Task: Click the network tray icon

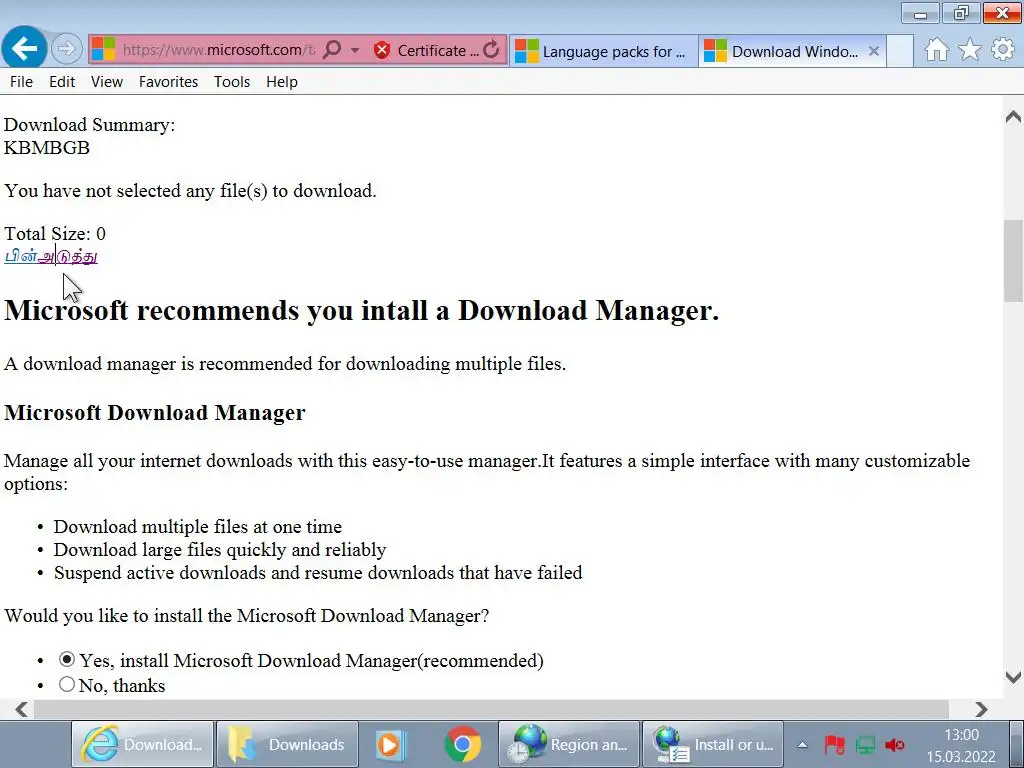Action: point(865,744)
